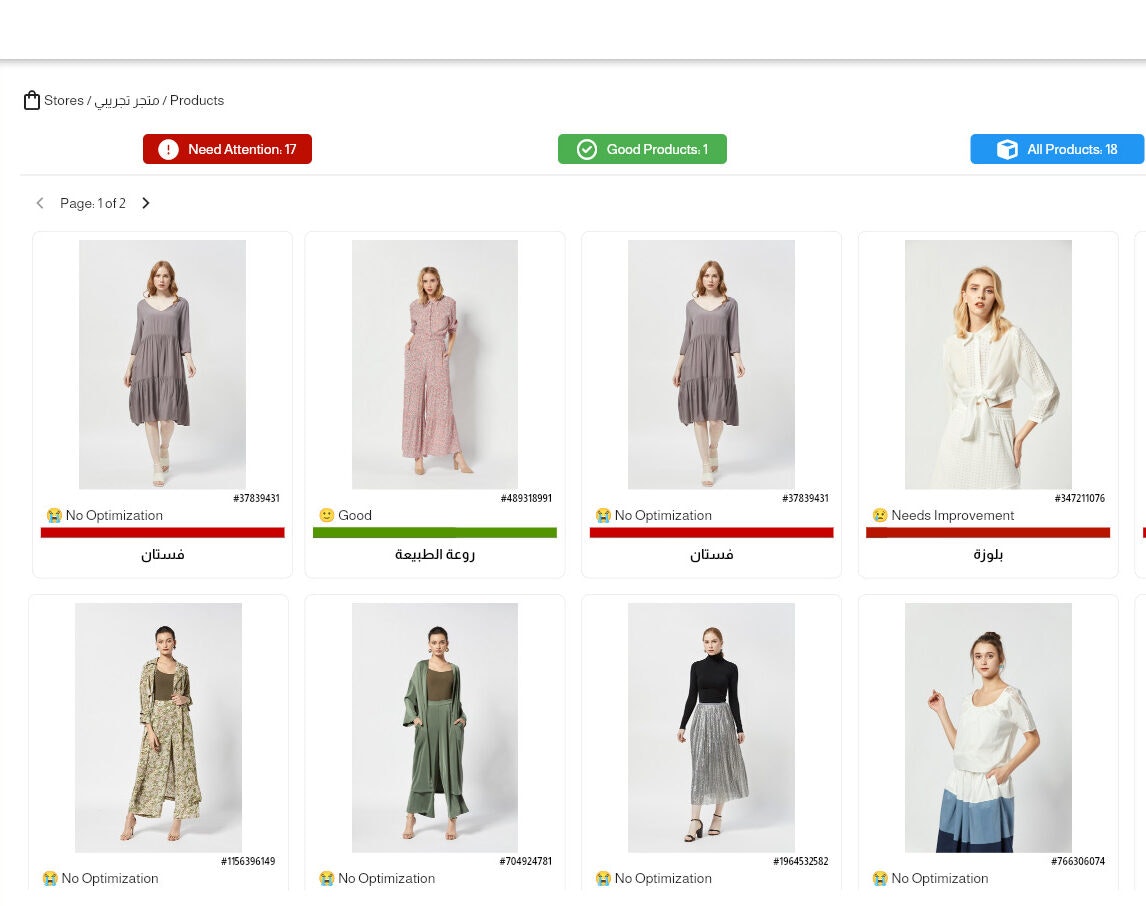The height and width of the screenshot is (906, 1146).
Task: Click the sad emoji beside Needs Improvement
Action: tap(880, 515)
